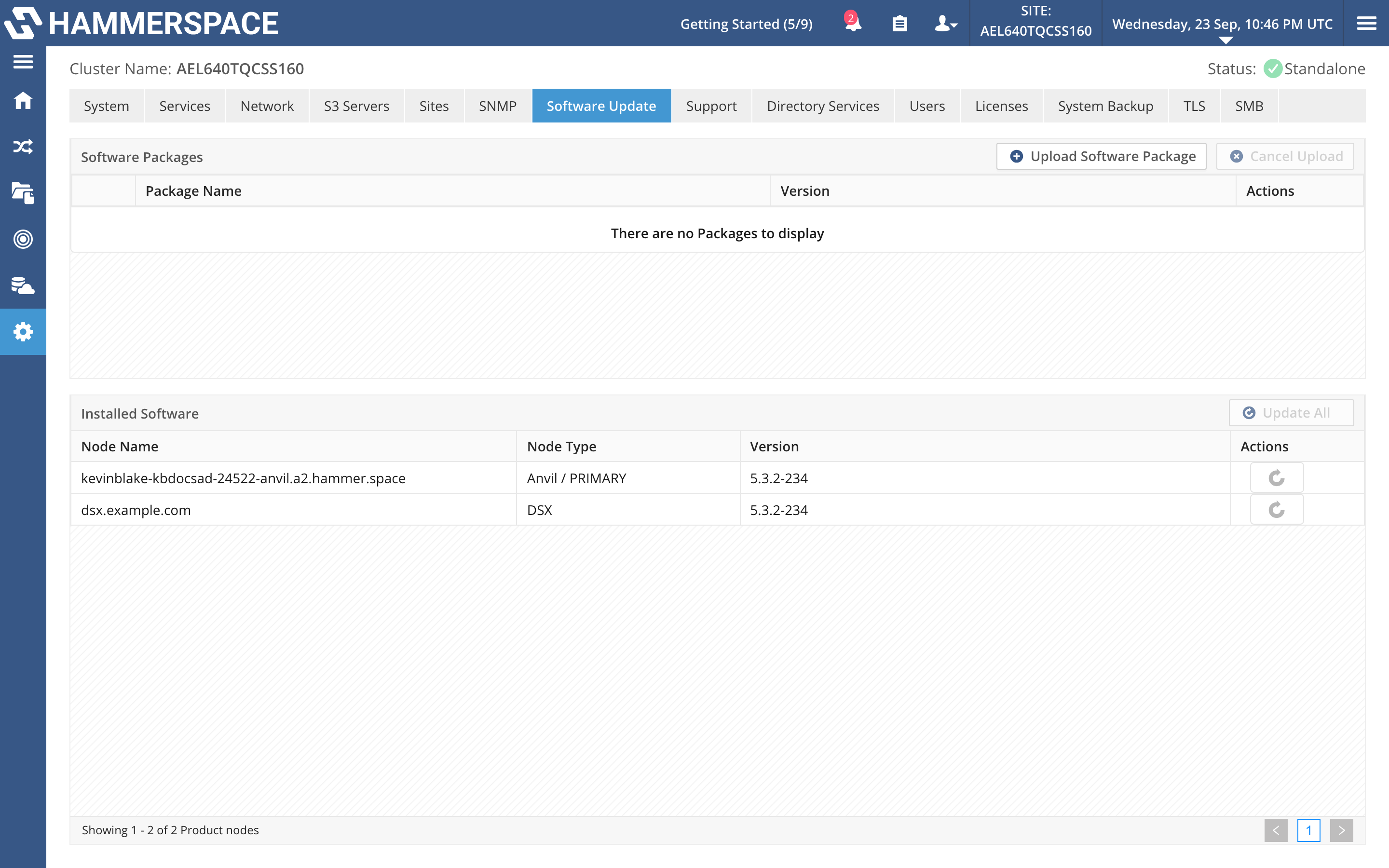Go to the previous page of nodes
This screenshot has height=868, width=1389.
(x=1276, y=830)
